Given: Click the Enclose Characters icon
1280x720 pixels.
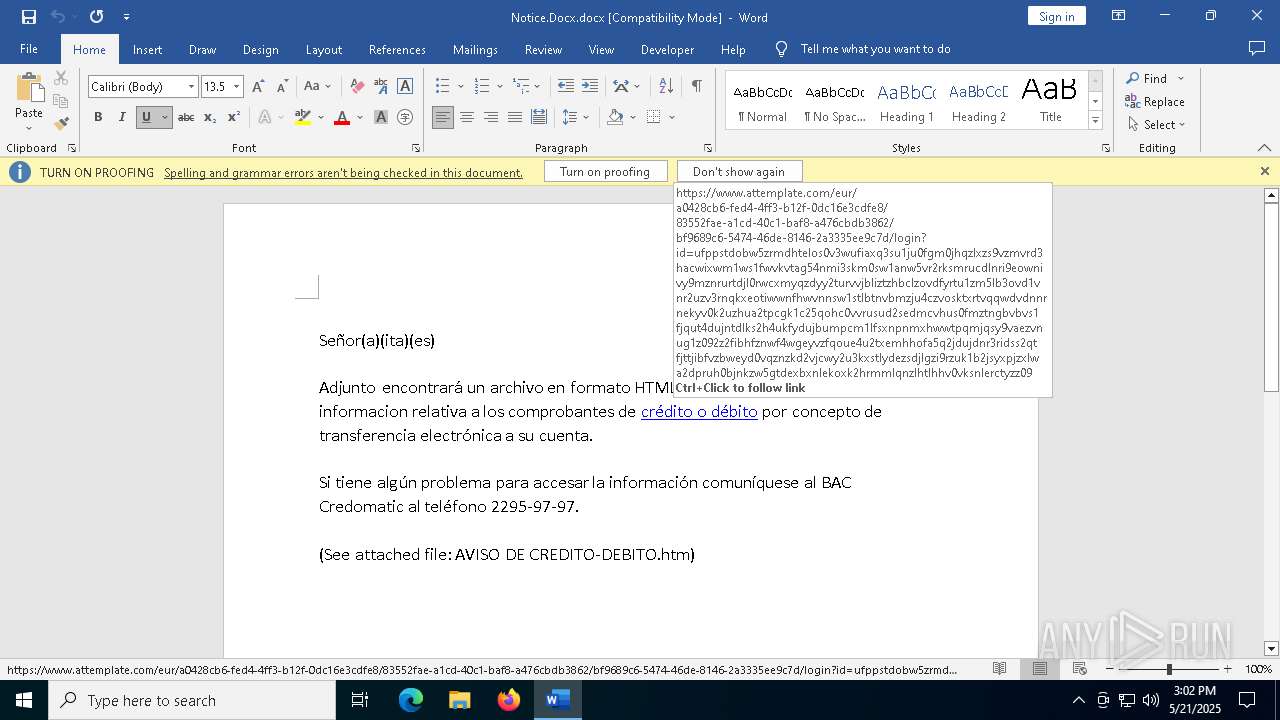Looking at the screenshot, I should (x=405, y=117).
